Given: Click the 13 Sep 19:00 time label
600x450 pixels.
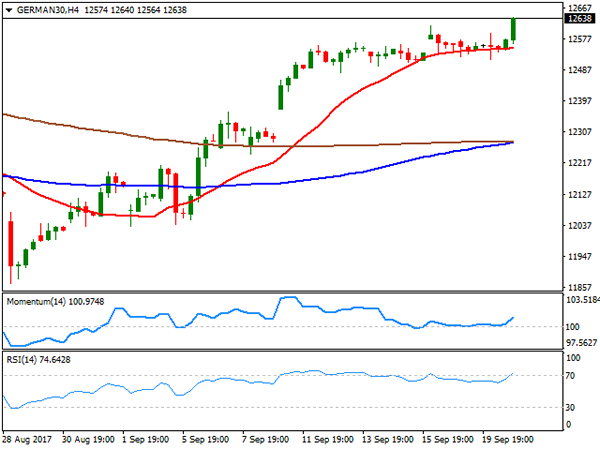Looking at the screenshot, I should tap(388, 439).
